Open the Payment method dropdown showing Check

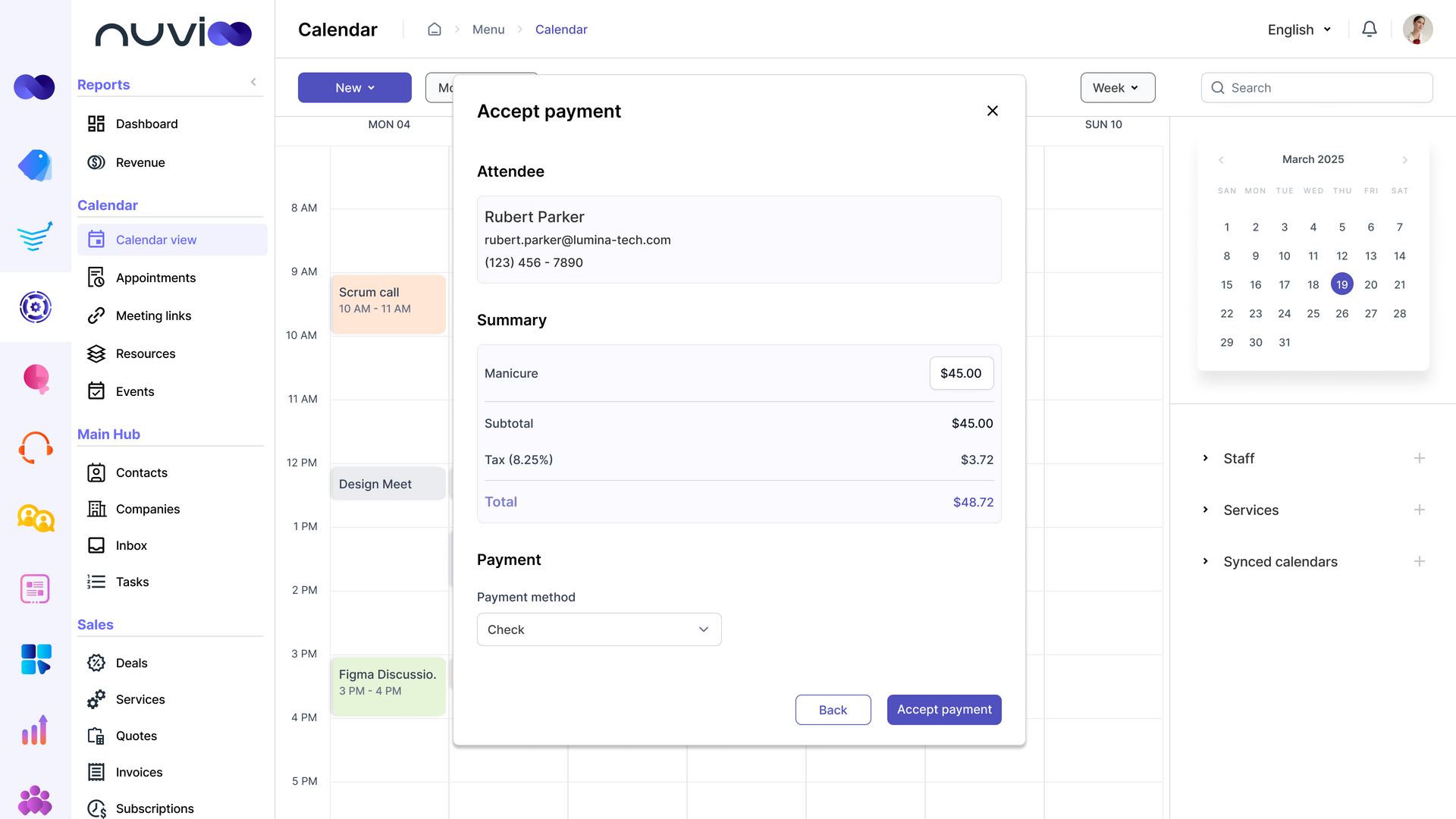(598, 629)
